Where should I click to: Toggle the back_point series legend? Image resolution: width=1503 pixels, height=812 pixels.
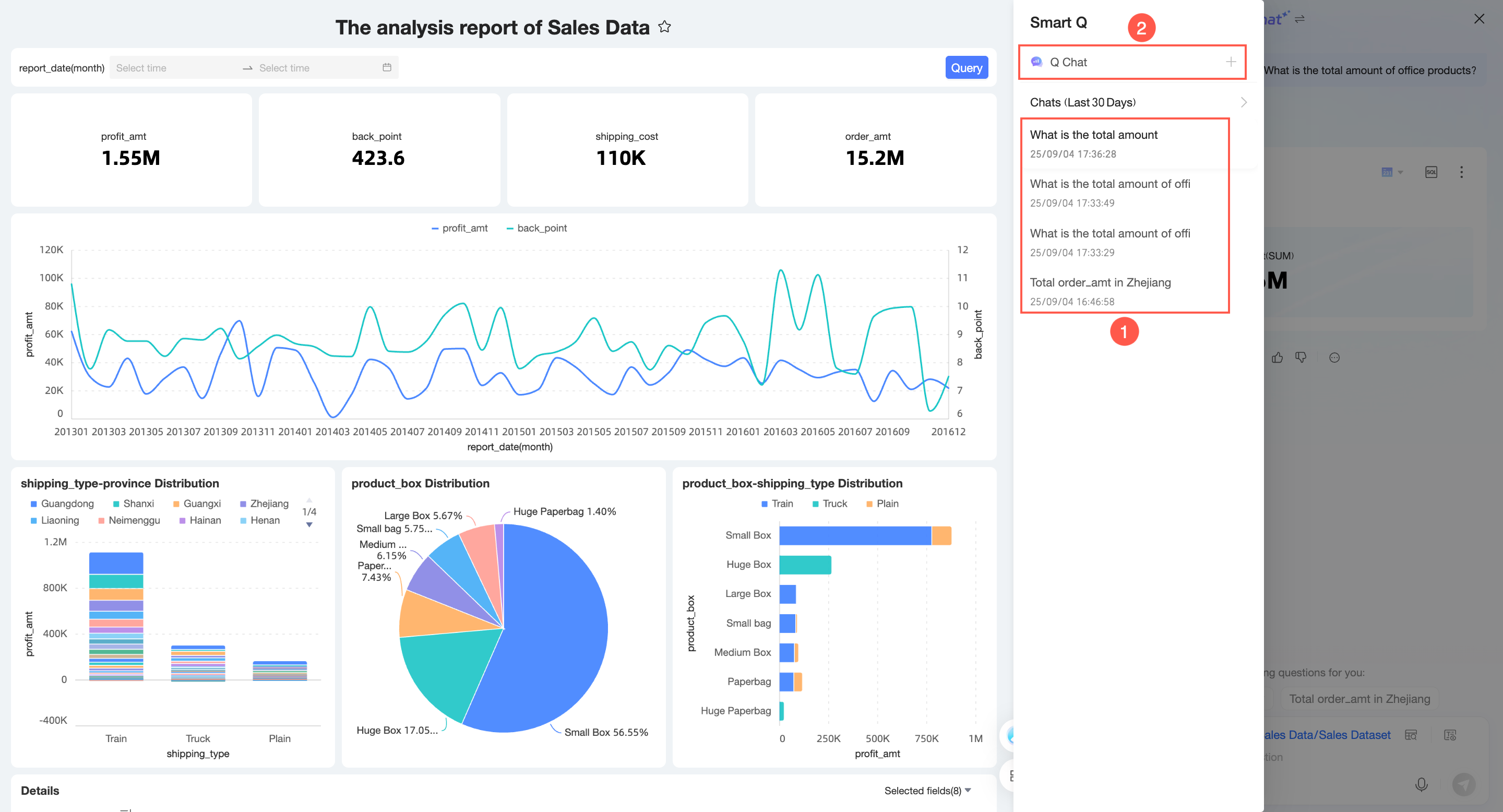point(536,228)
